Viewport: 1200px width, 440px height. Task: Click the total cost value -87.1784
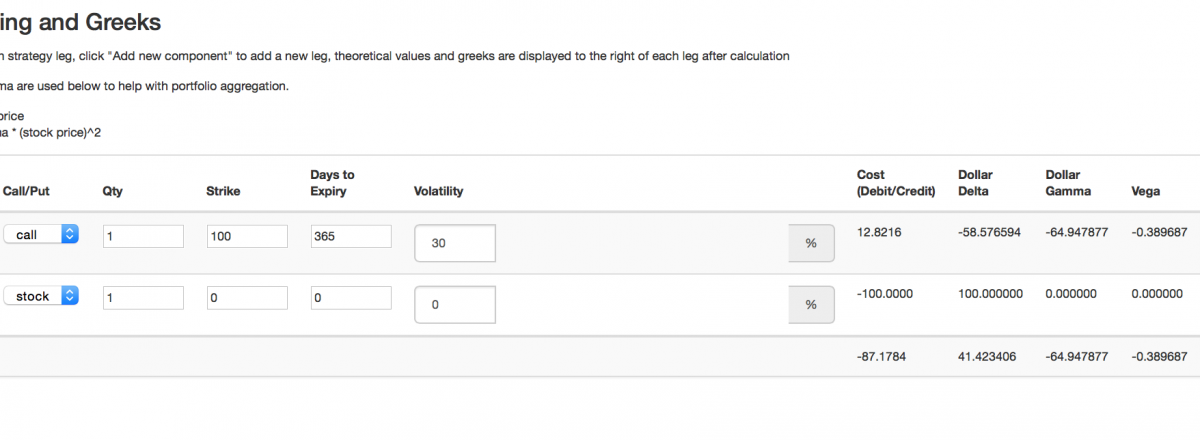coord(881,356)
